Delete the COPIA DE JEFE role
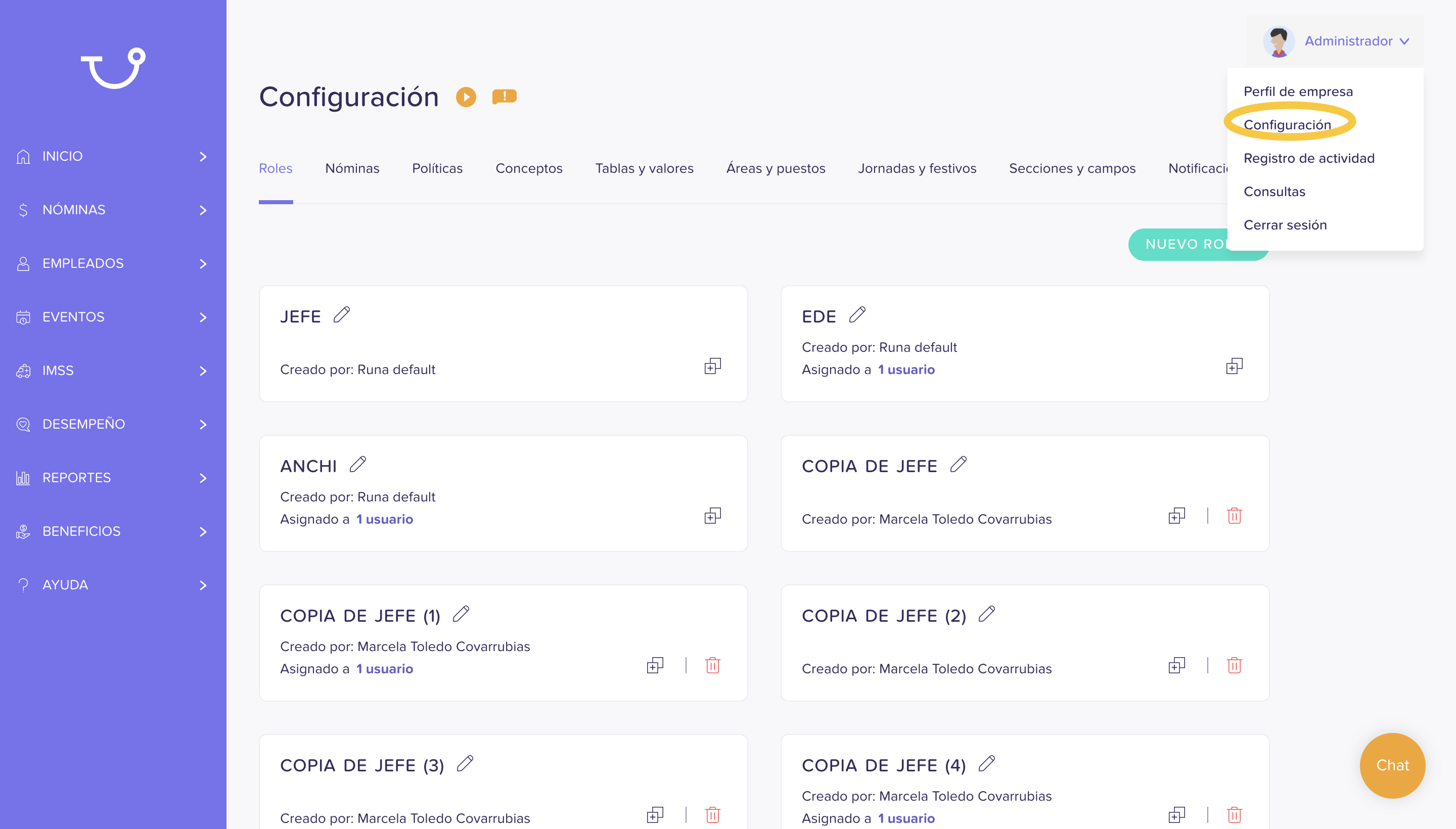The height and width of the screenshot is (829, 1456). pyautogui.click(x=1234, y=515)
